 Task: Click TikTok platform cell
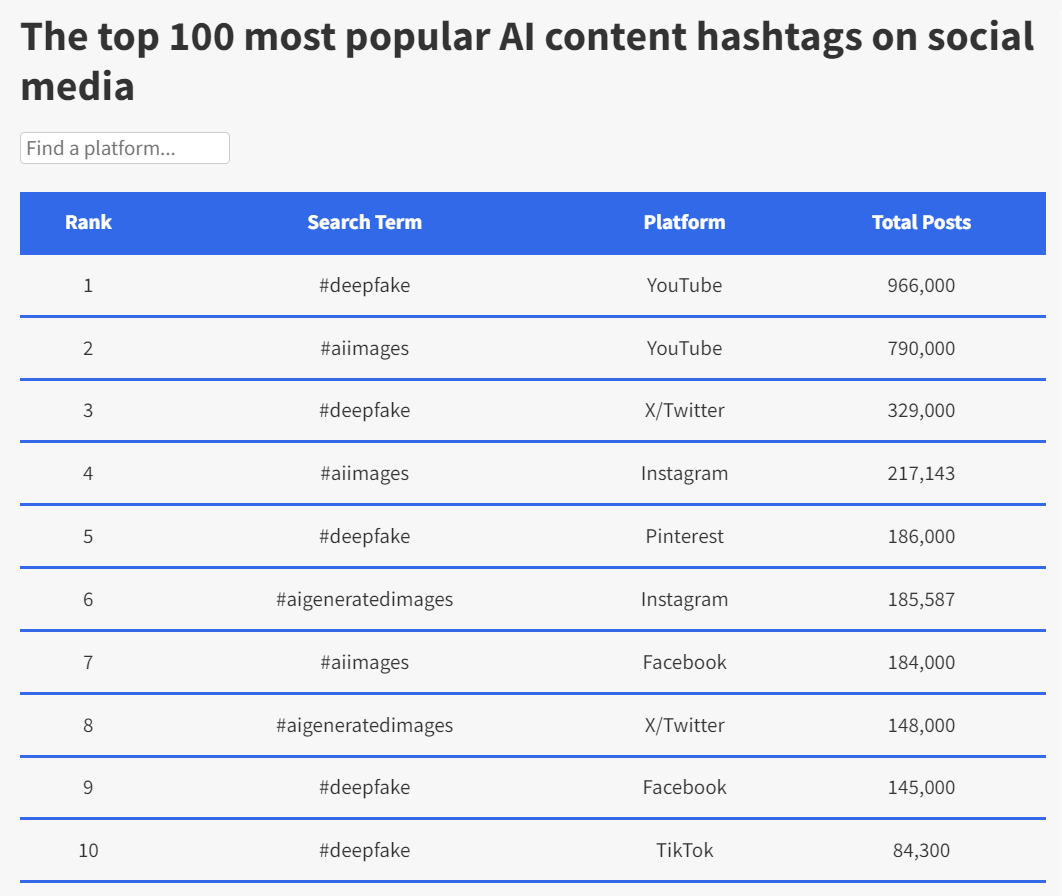(x=684, y=850)
